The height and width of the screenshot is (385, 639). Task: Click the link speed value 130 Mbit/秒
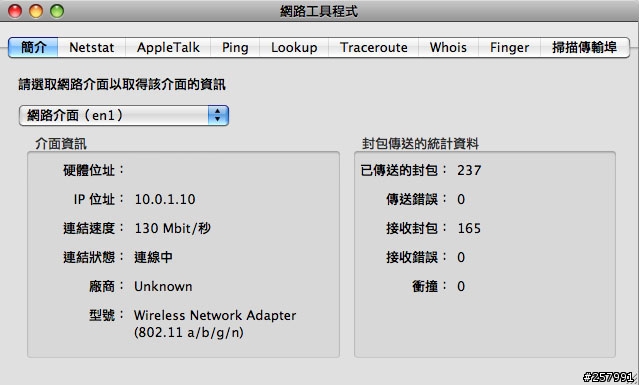tap(173, 228)
